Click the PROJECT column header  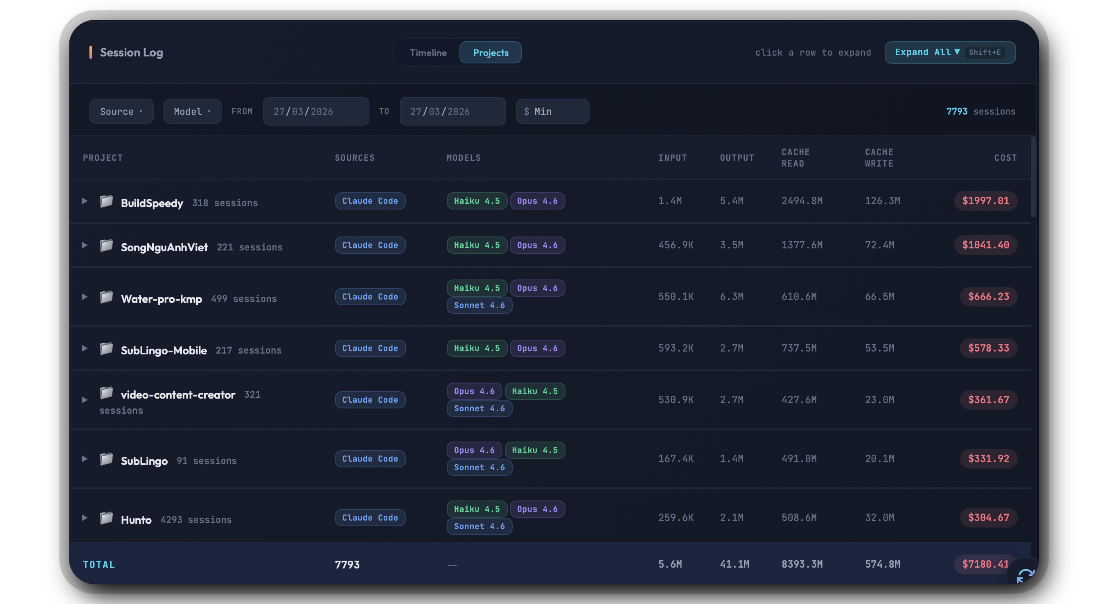pos(102,158)
